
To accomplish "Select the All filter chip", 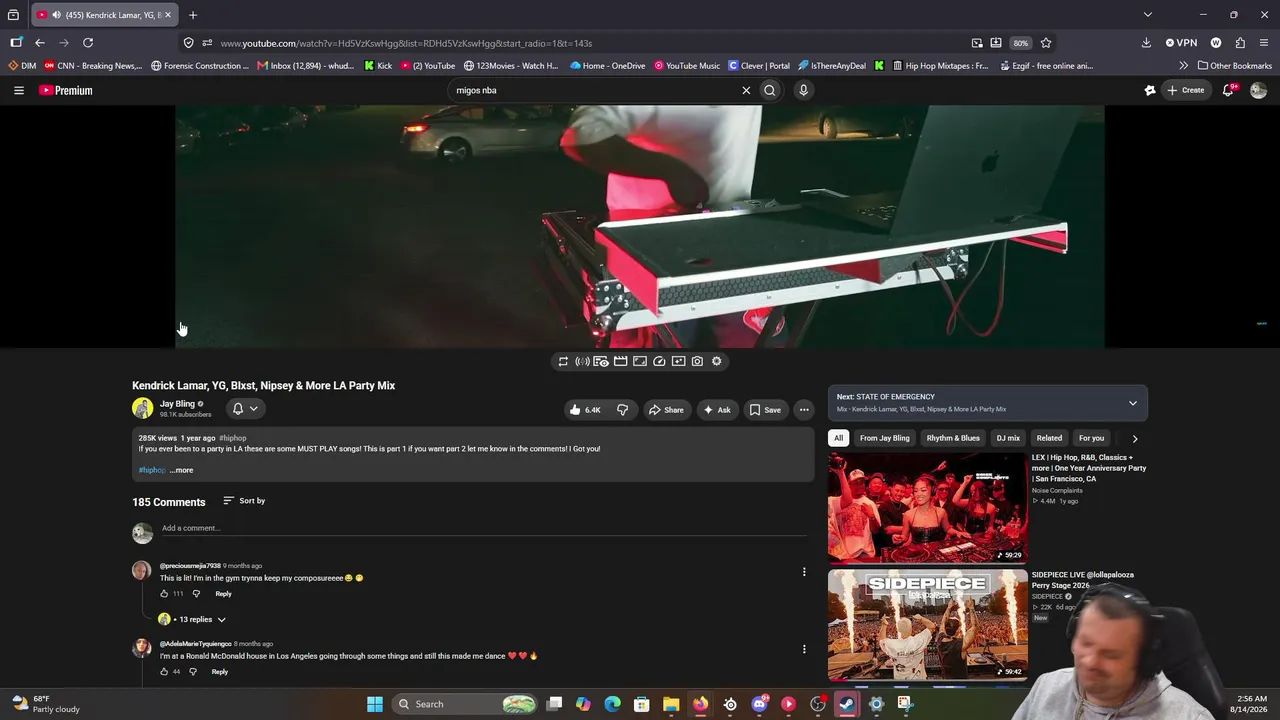I will [x=838, y=438].
